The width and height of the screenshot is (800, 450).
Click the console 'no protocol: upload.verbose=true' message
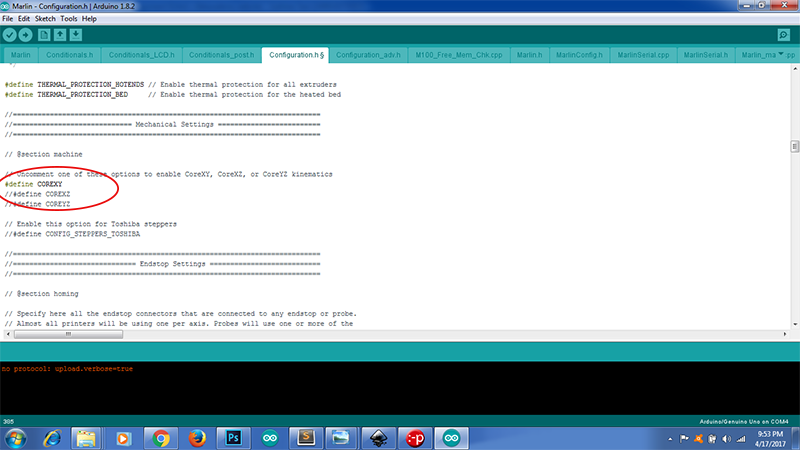tap(67, 368)
